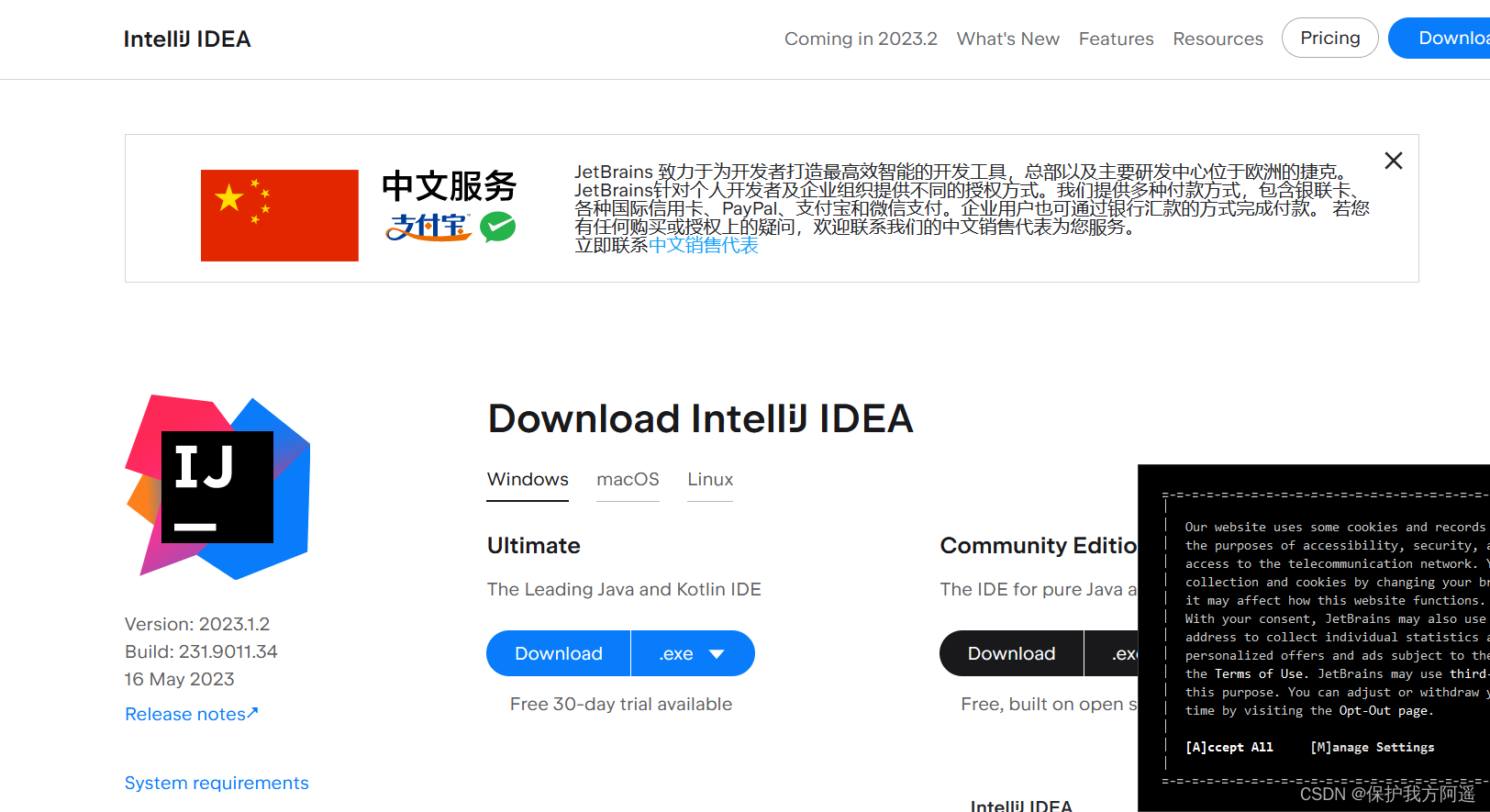This screenshot has height=812, width=1490.
Task: Click the 'Build: 231.9011.34' text
Action: 201,651
